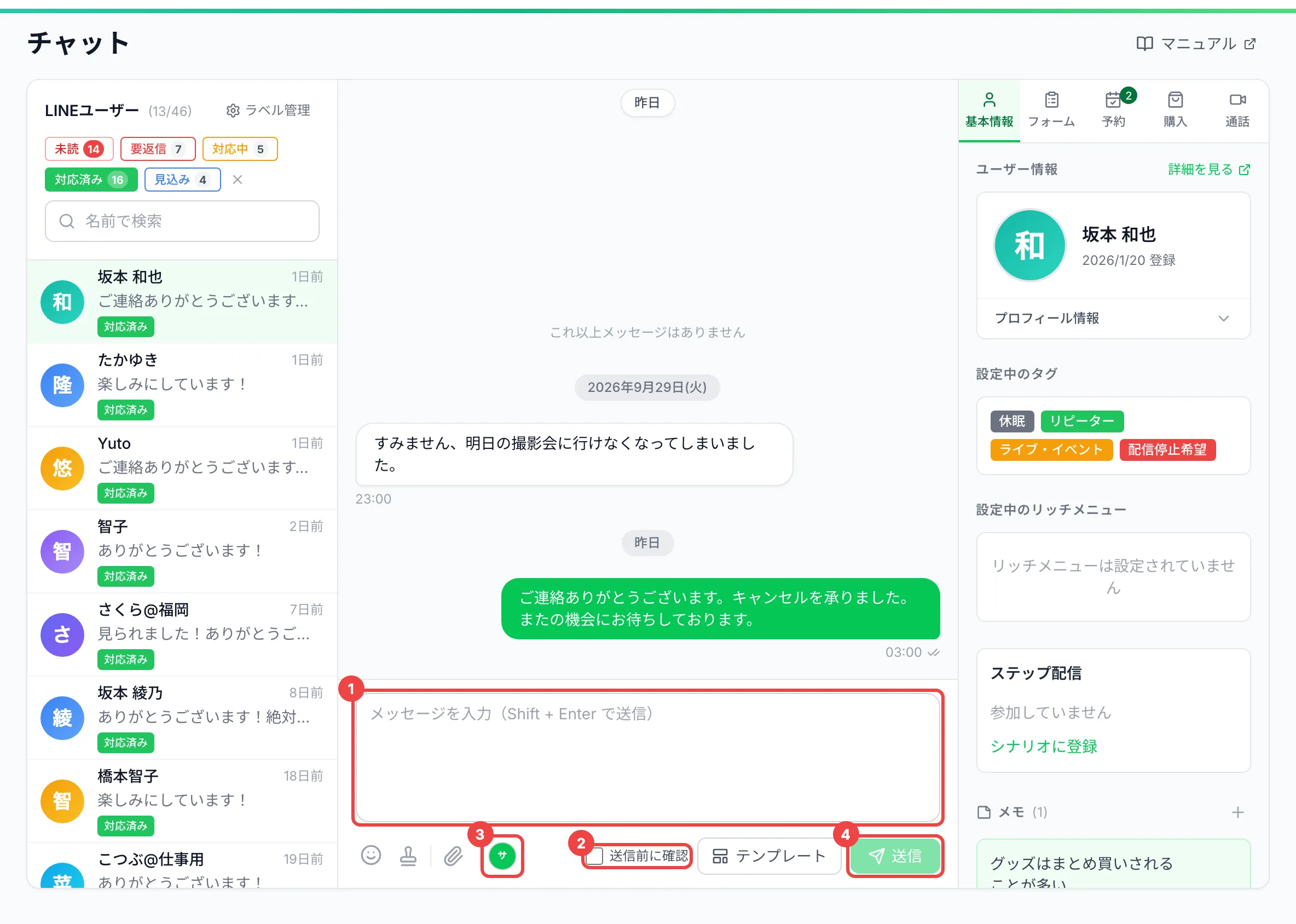Click the シナリオに登録 link
The image size is (1296, 924).
click(1043, 746)
